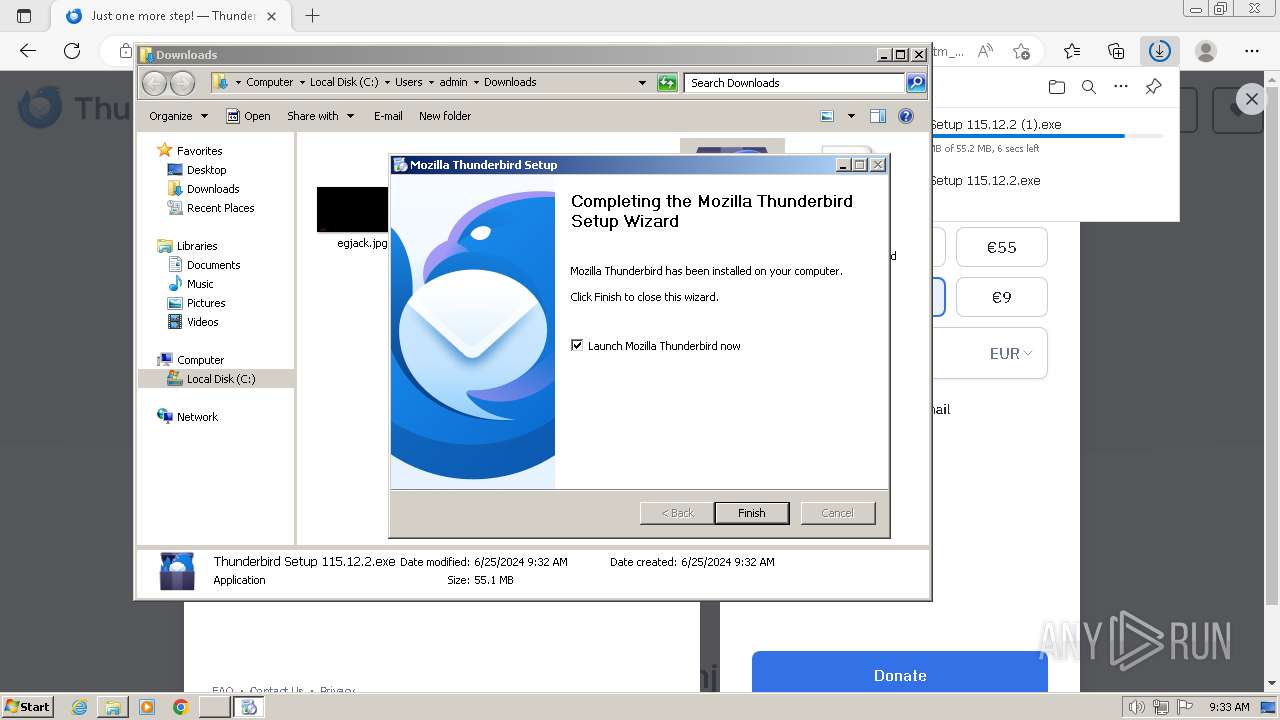Launch Internet Explorer from taskbar
The height and width of the screenshot is (720, 1280).
79,707
